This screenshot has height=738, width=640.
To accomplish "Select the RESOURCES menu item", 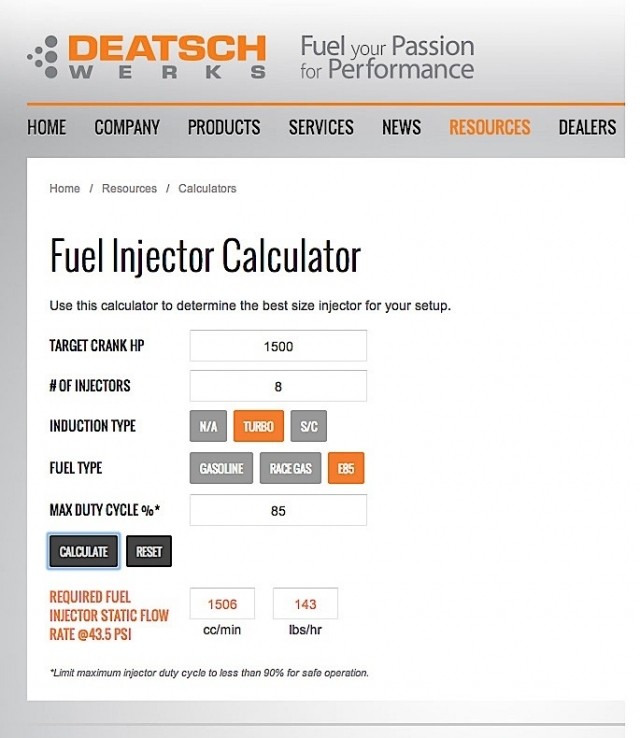I will [490, 127].
